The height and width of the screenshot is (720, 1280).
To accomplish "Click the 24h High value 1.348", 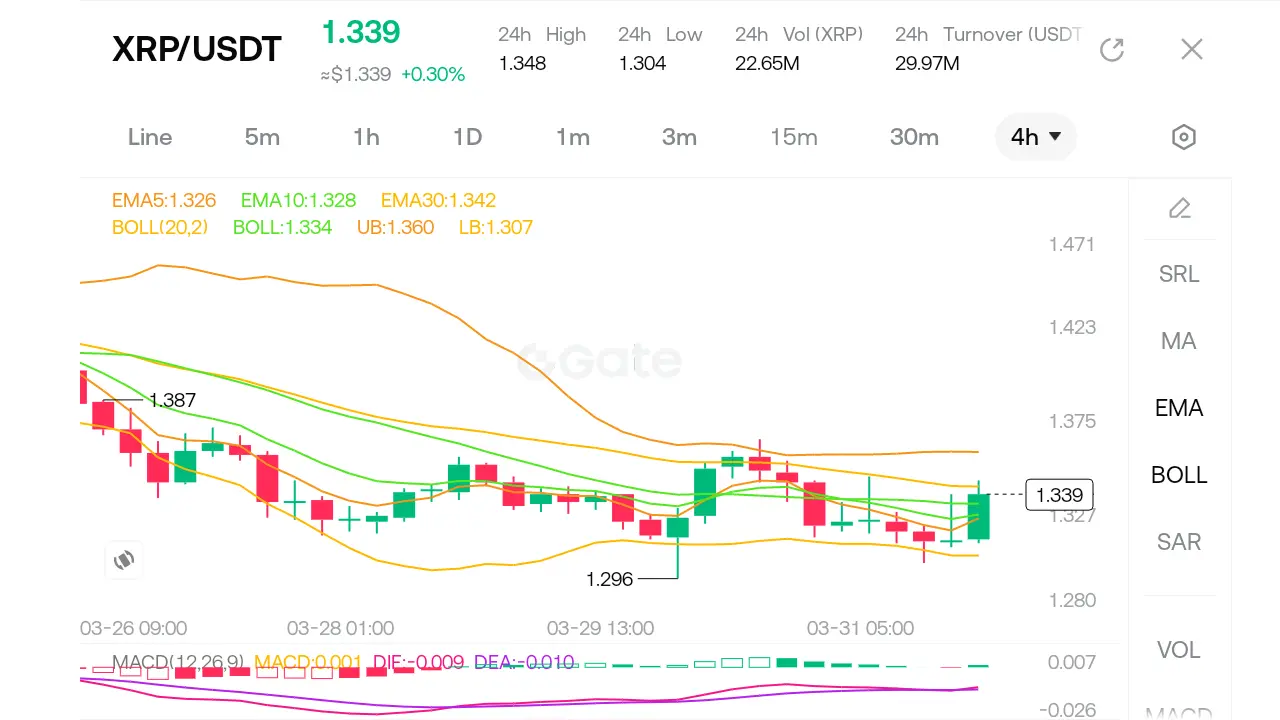I will 522,64.
